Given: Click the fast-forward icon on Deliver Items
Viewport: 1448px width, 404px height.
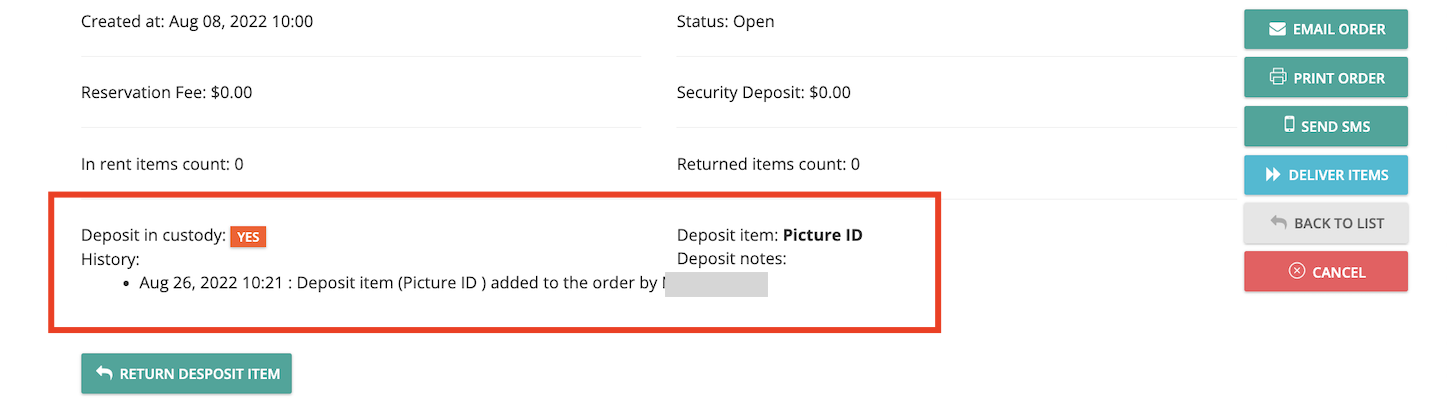Looking at the screenshot, I should click(1273, 175).
